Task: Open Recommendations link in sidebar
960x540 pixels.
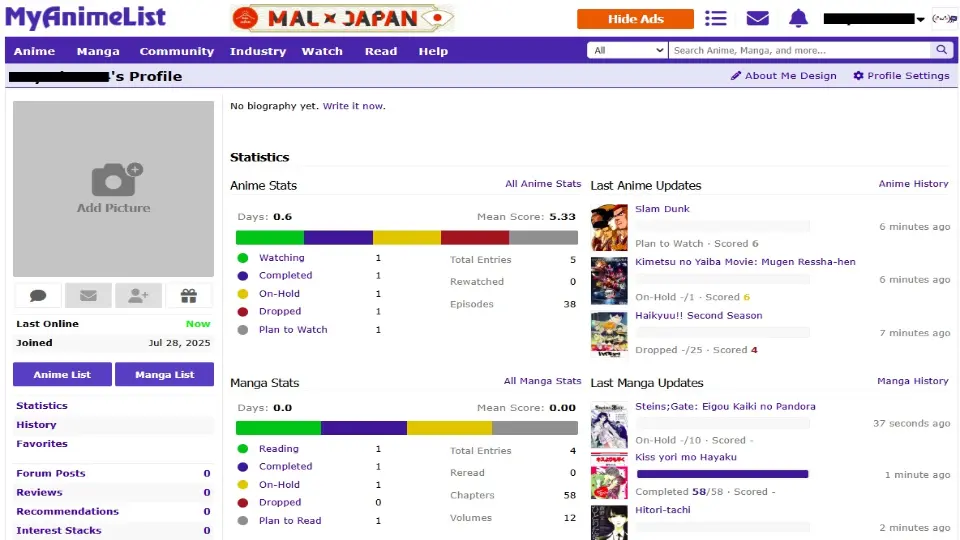Action: [67, 511]
